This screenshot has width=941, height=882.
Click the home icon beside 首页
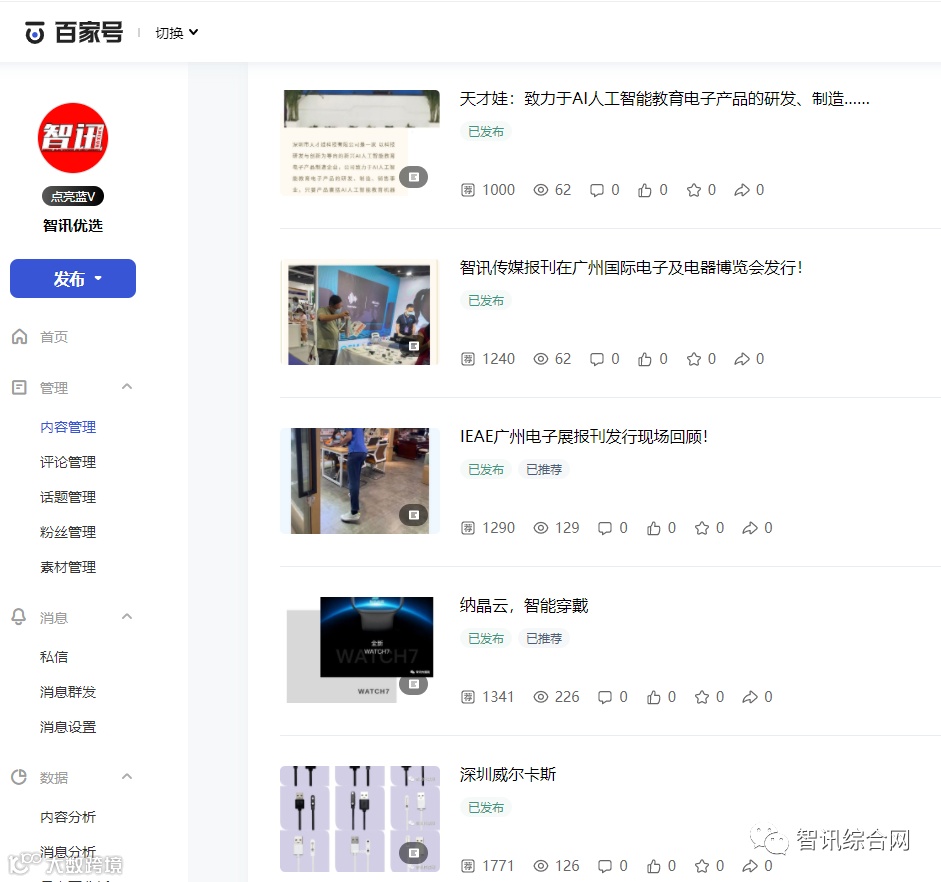pyautogui.click(x=19, y=336)
